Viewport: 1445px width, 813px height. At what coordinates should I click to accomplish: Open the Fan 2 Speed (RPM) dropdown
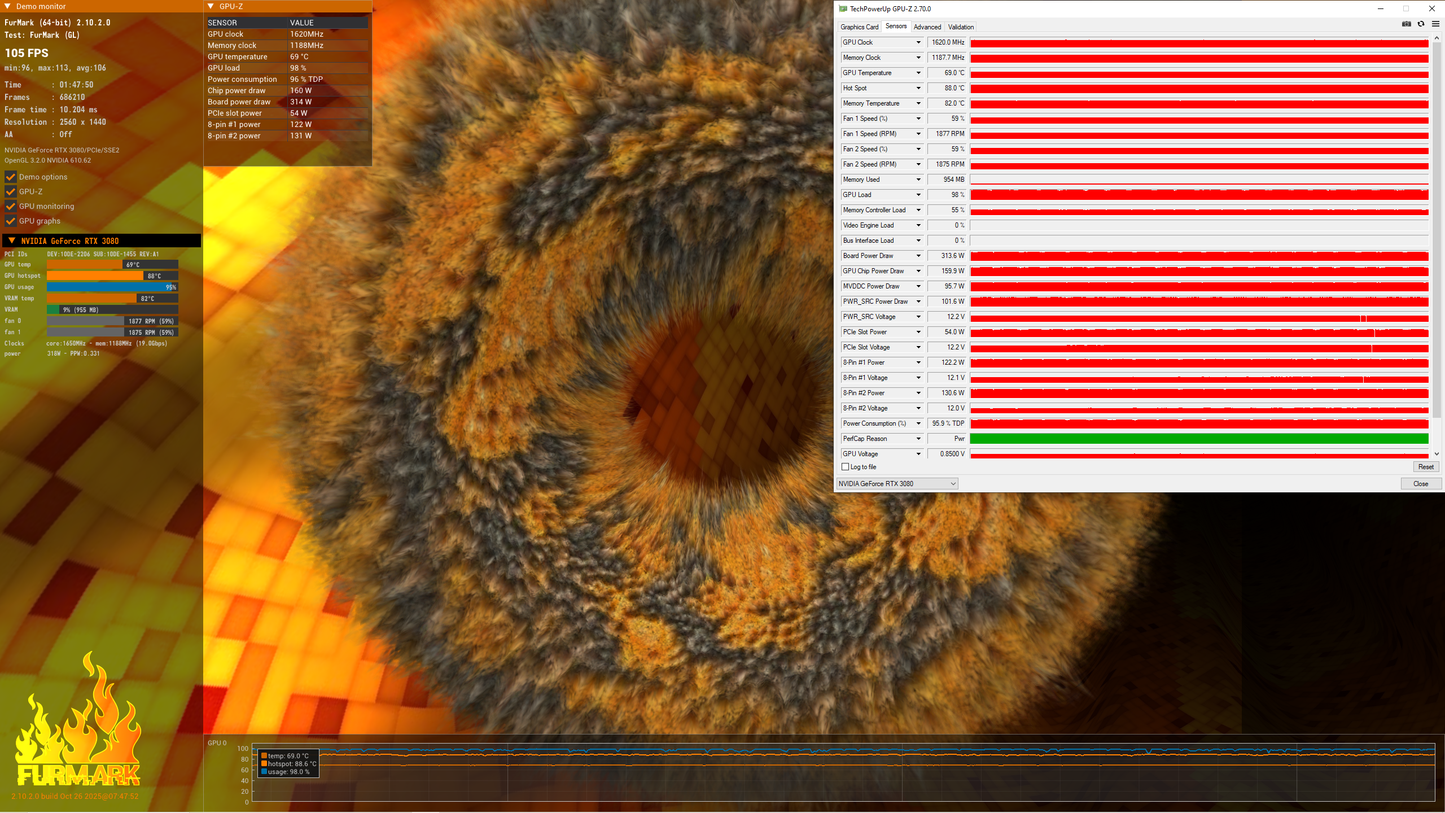pos(918,165)
